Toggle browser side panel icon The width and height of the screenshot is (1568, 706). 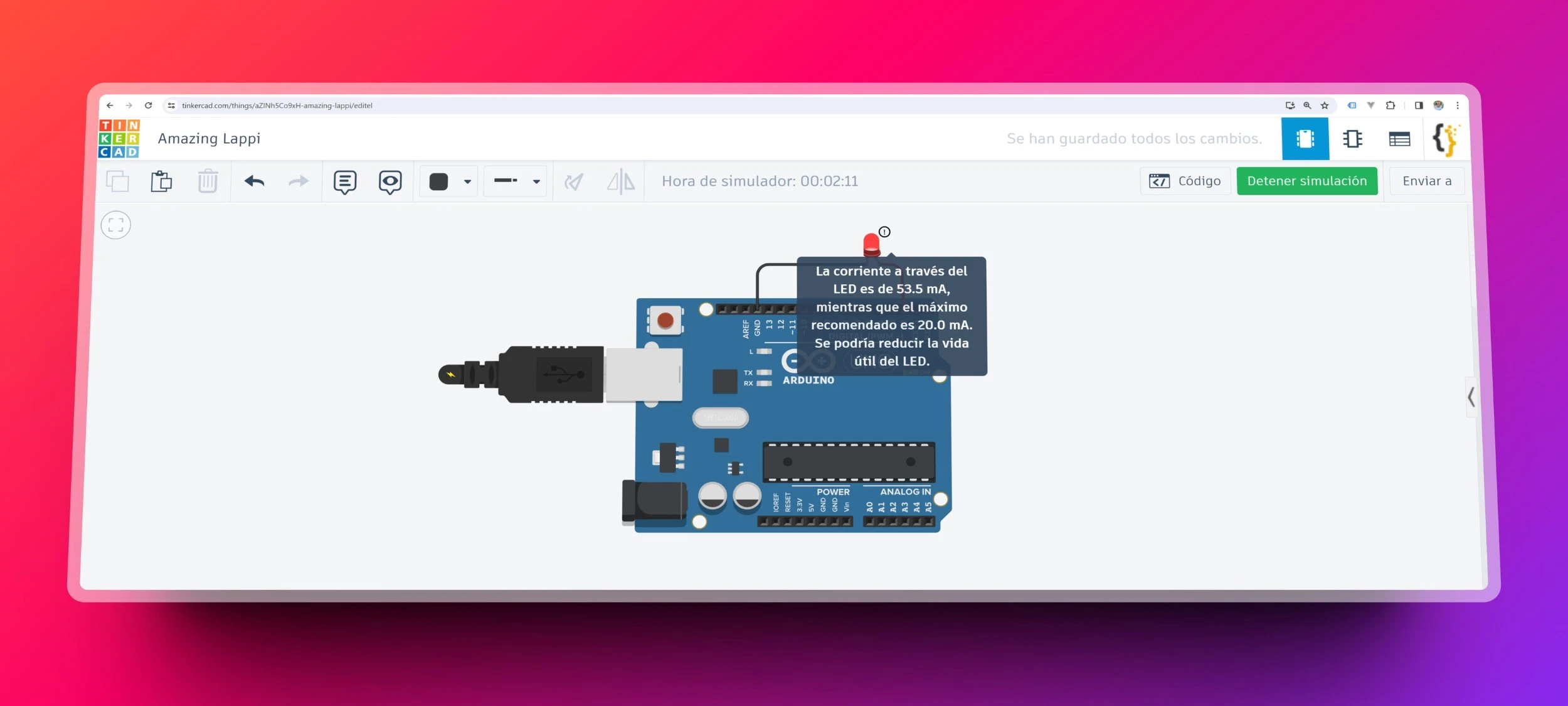[1419, 105]
